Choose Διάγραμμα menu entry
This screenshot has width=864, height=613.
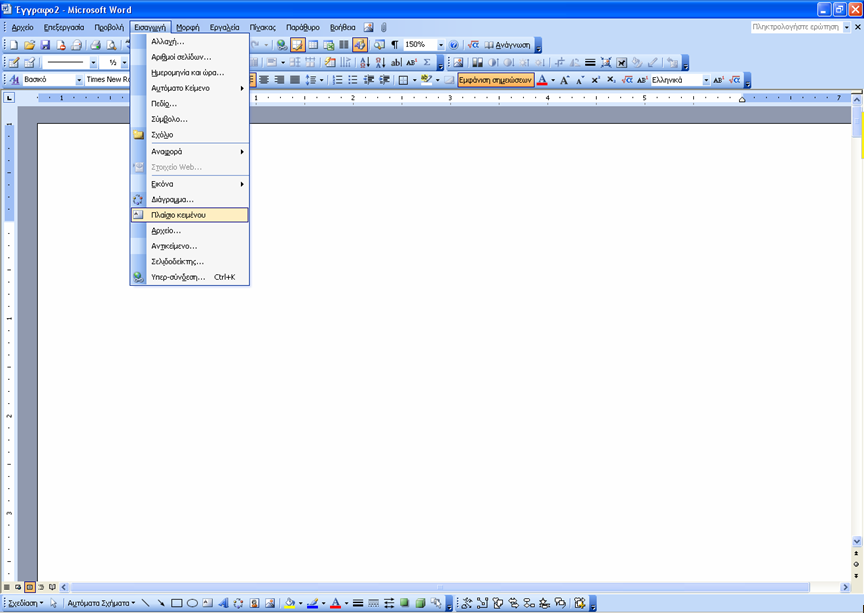(x=190, y=200)
